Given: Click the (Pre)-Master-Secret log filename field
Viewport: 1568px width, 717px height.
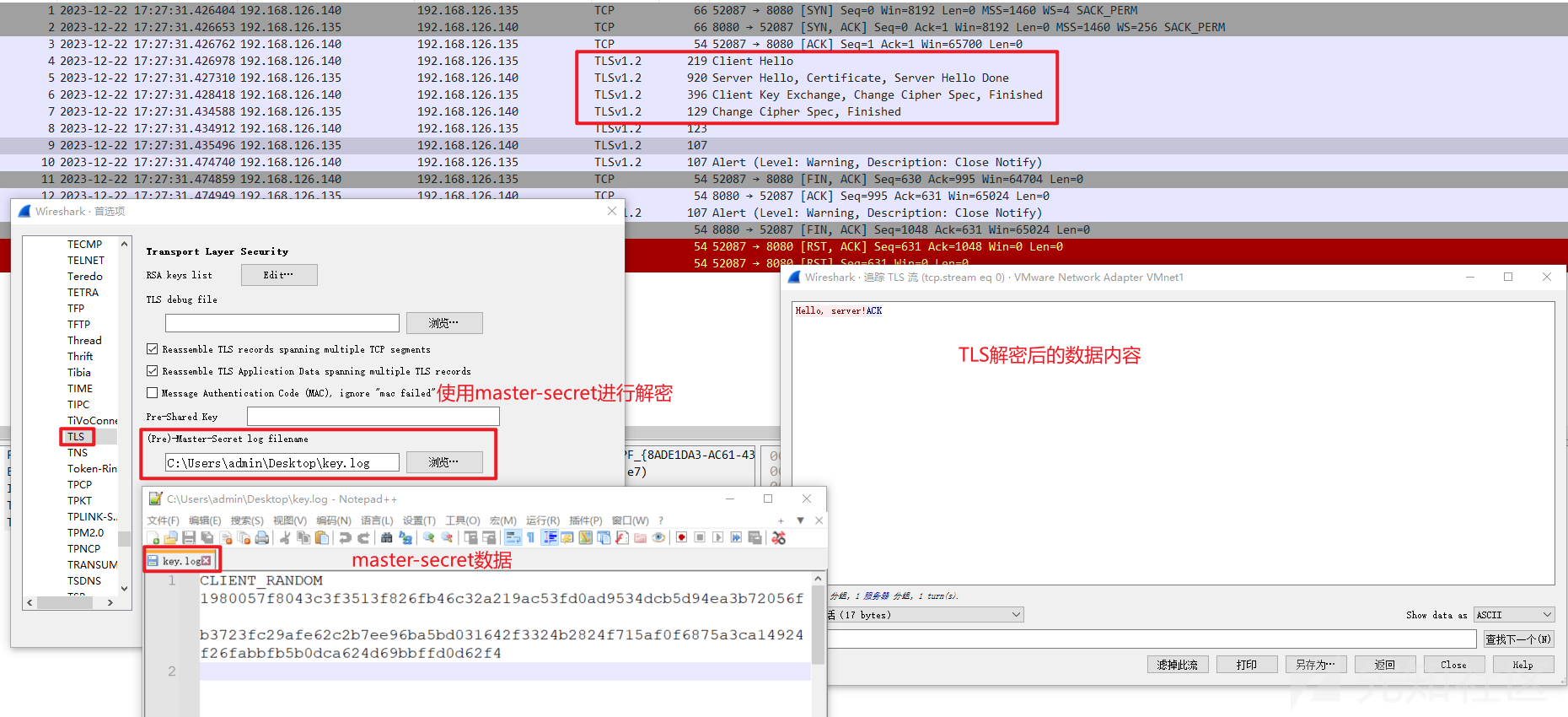Looking at the screenshot, I should point(282,462).
